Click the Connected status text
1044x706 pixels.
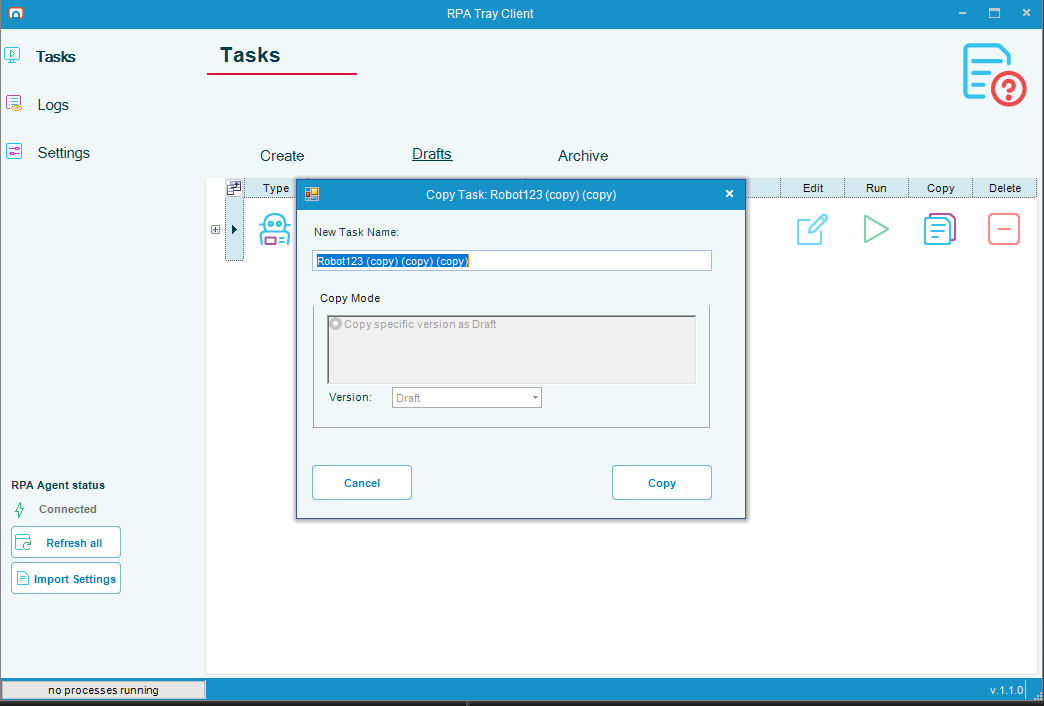click(x=68, y=510)
